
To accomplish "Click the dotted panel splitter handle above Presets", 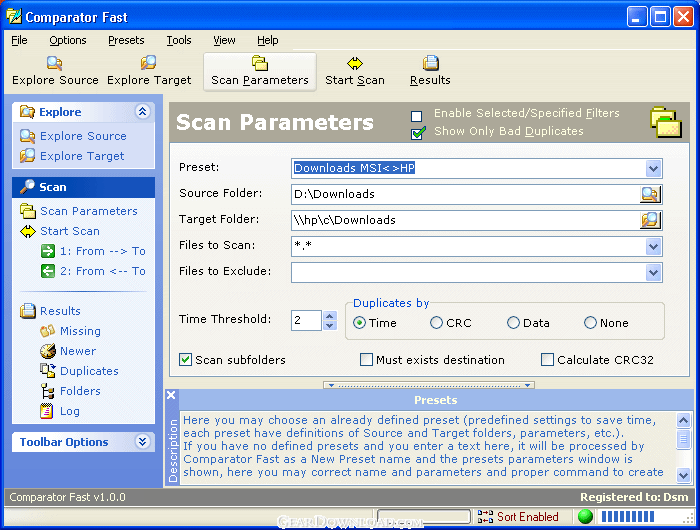I will coord(429,385).
